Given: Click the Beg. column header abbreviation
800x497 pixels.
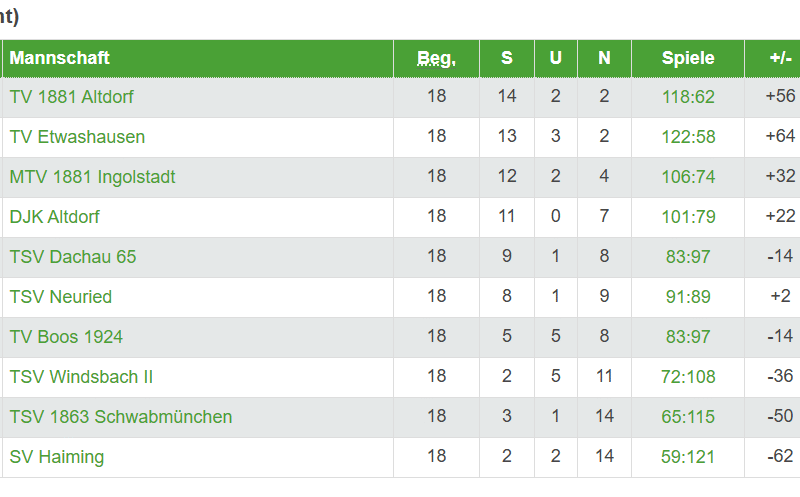Looking at the screenshot, I should (x=436, y=58).
